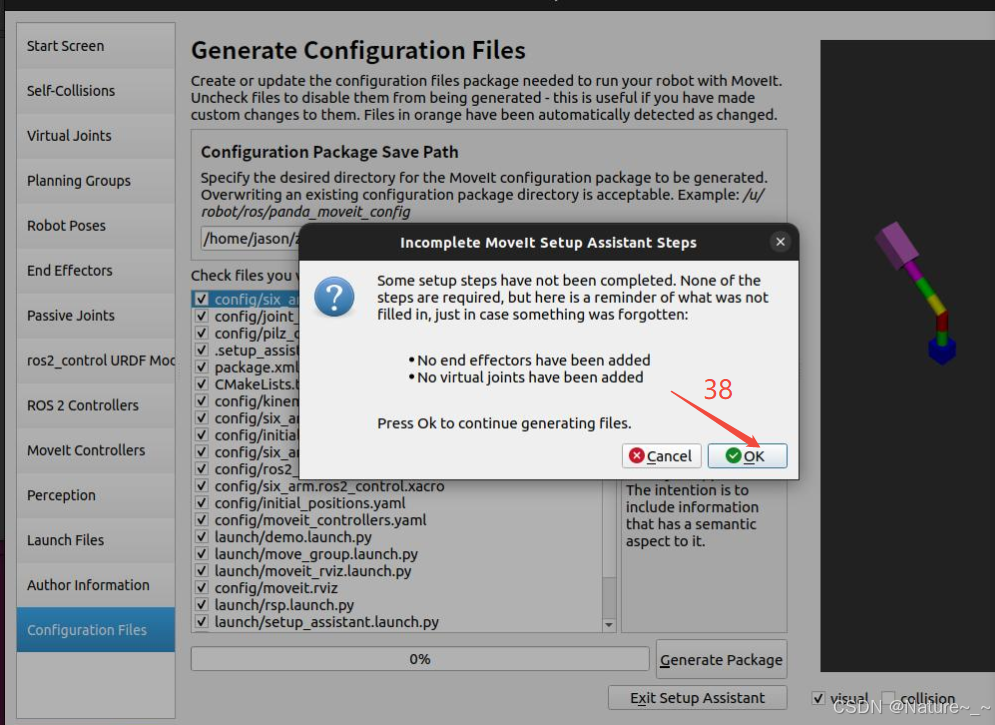Click Exit Setup Assistant button
The image size is (995, 725).
click(697, 698)
